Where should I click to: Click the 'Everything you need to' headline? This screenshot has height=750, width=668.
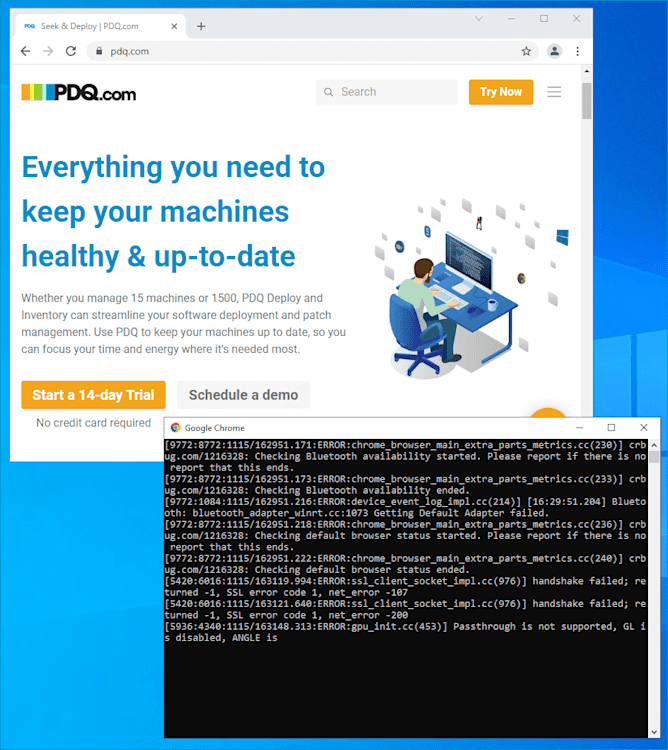[174, 167]
